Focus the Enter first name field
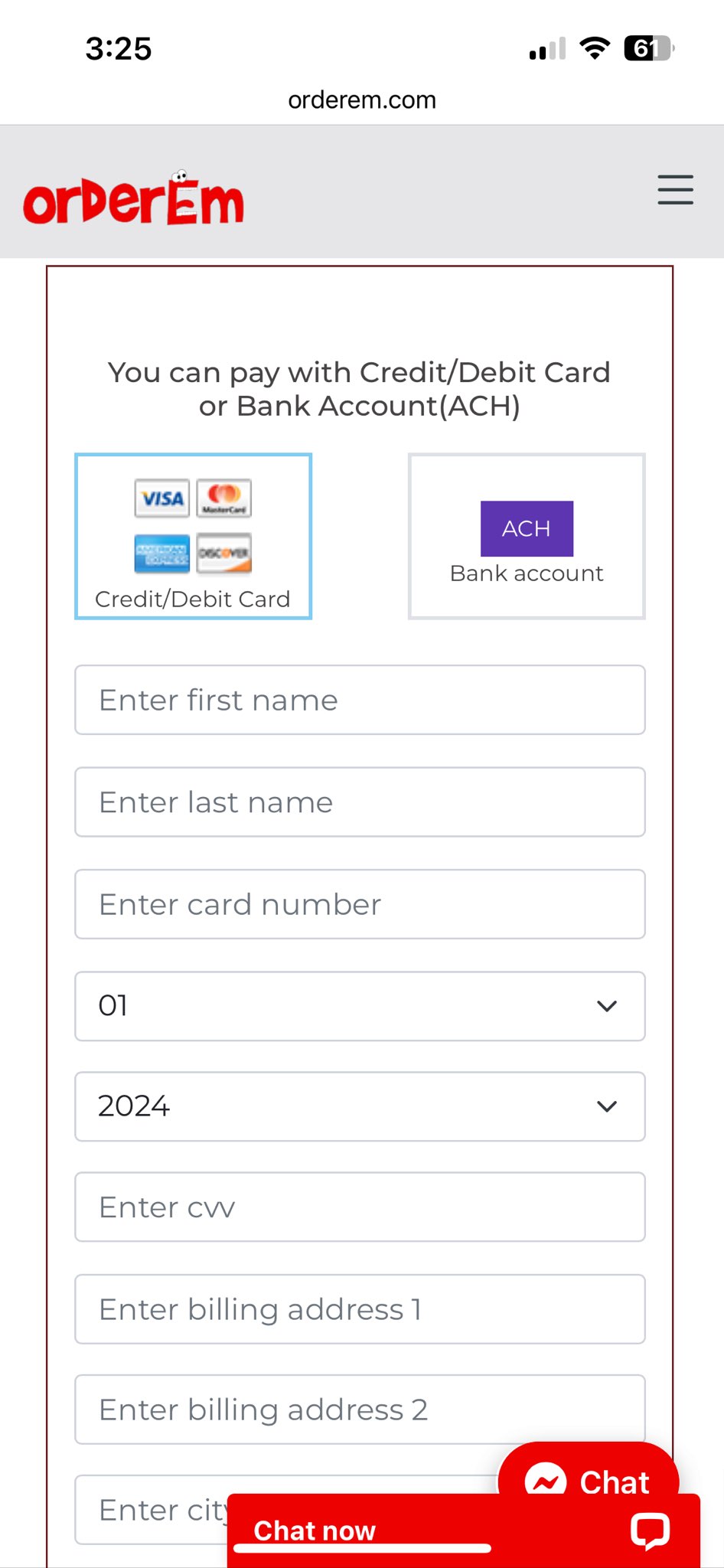 pyautogui.click(x=360, y=700)
